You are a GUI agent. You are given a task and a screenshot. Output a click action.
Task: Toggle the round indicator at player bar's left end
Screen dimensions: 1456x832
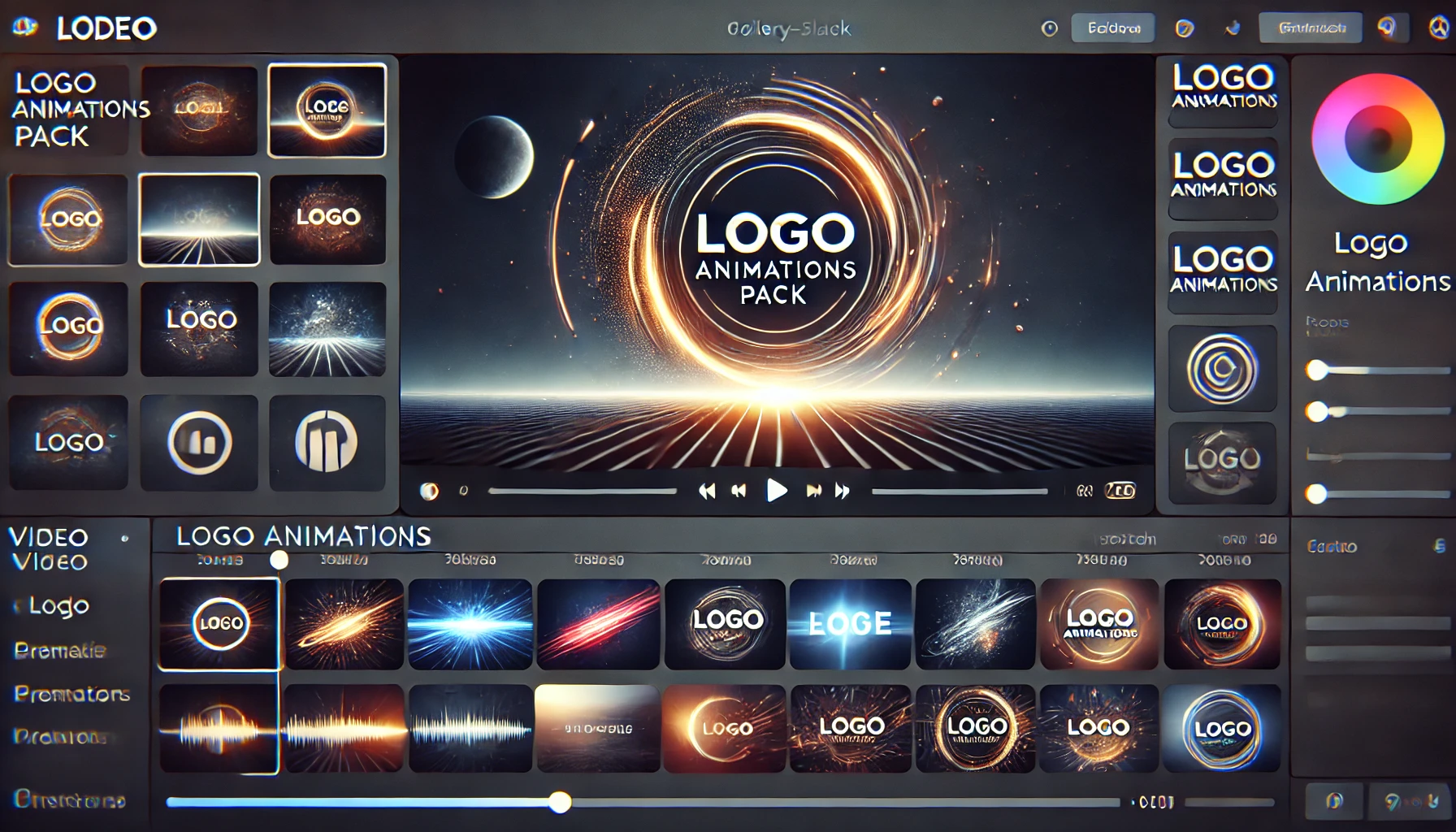click(429, 491)
